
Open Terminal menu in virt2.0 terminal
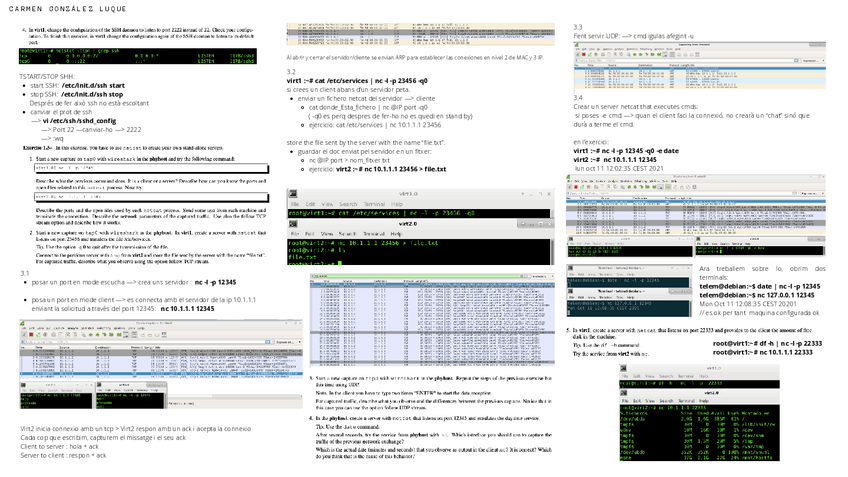click(x=374, y=234)
